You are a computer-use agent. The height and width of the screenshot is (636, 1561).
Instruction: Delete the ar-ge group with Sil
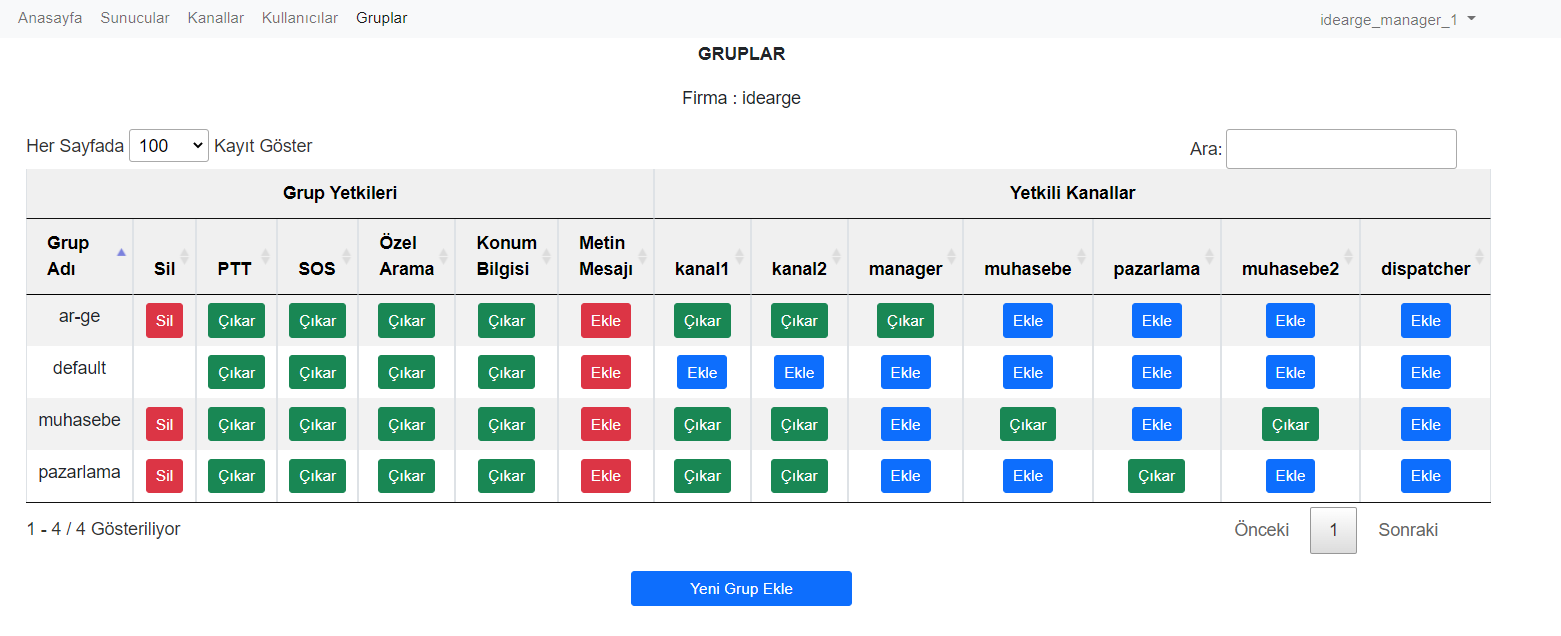[165, 321]
